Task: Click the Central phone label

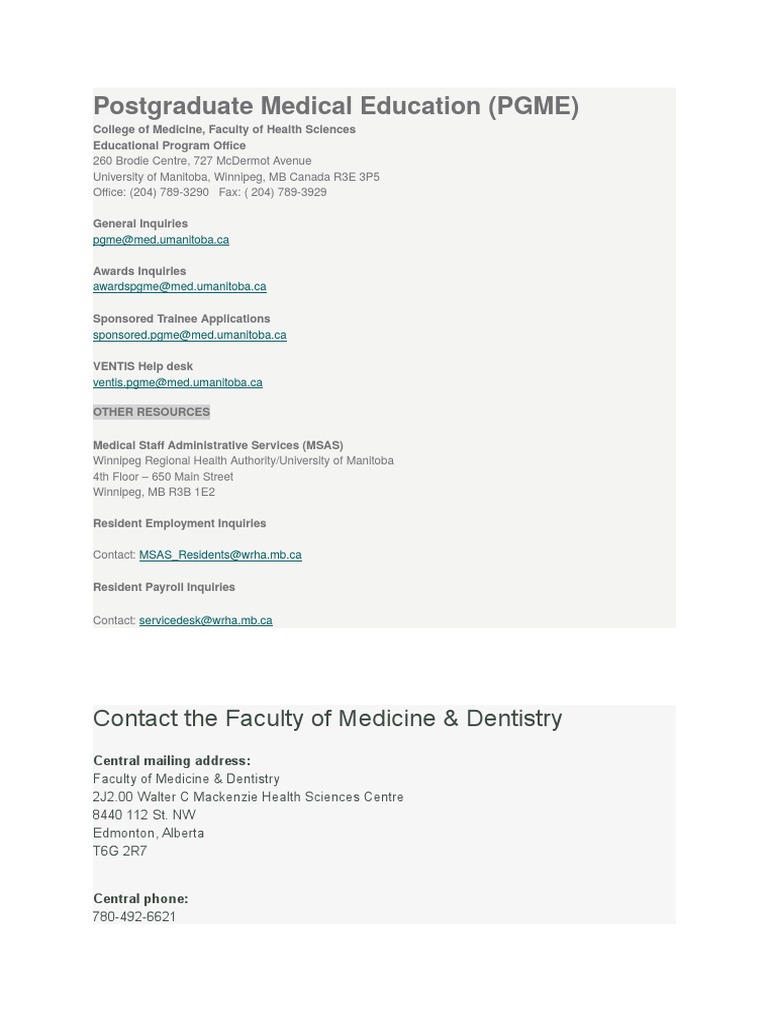Action: click(x=140, y=899)
